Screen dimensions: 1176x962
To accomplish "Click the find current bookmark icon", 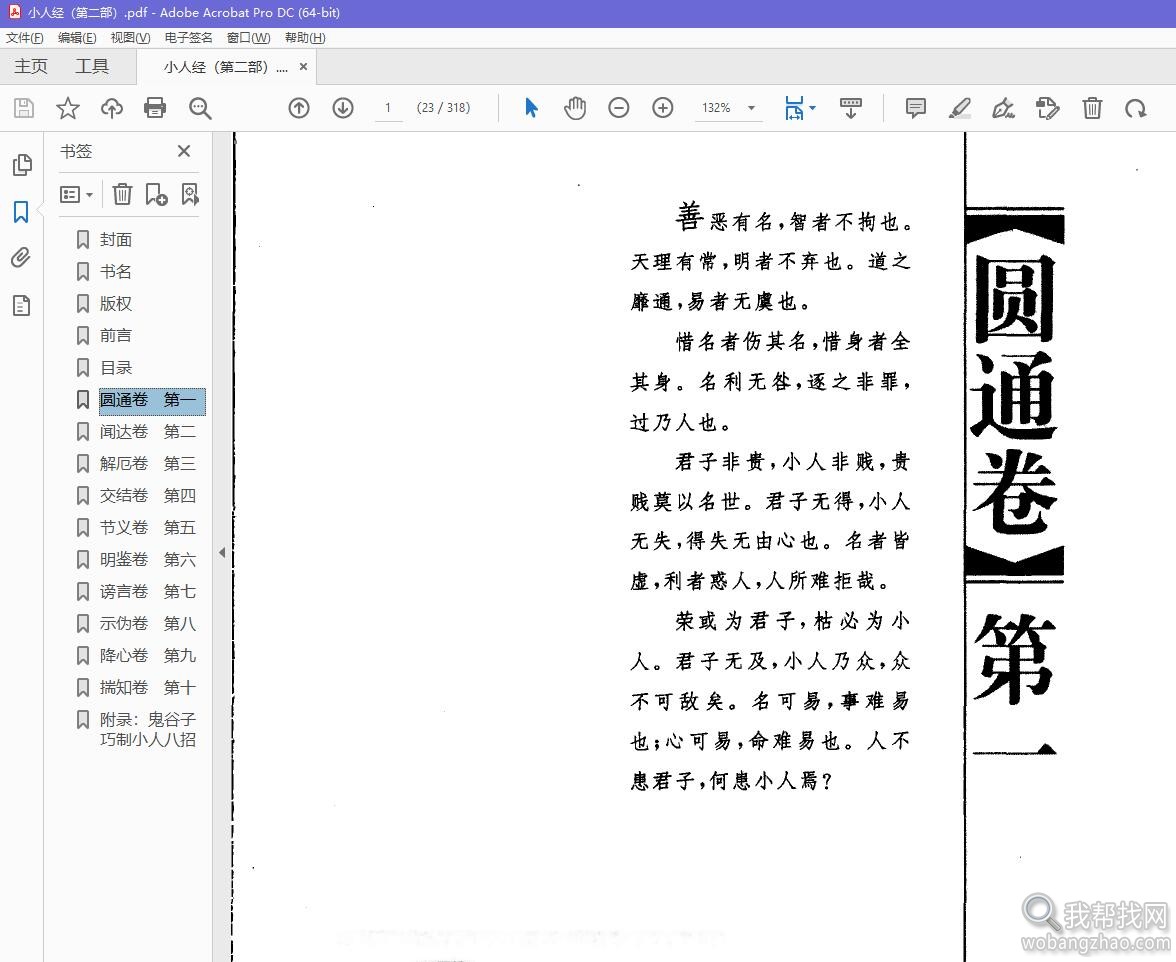I will point(190,194).
